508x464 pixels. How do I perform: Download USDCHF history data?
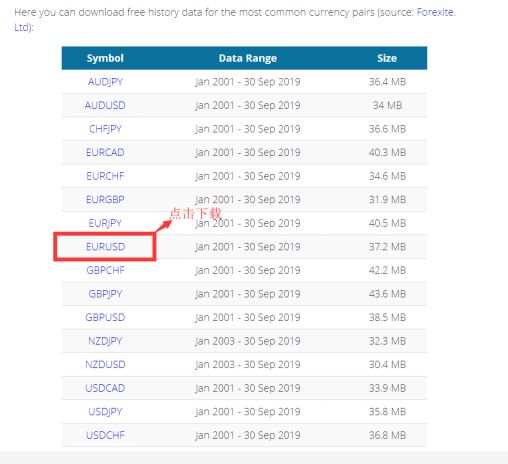coord(105,435)
